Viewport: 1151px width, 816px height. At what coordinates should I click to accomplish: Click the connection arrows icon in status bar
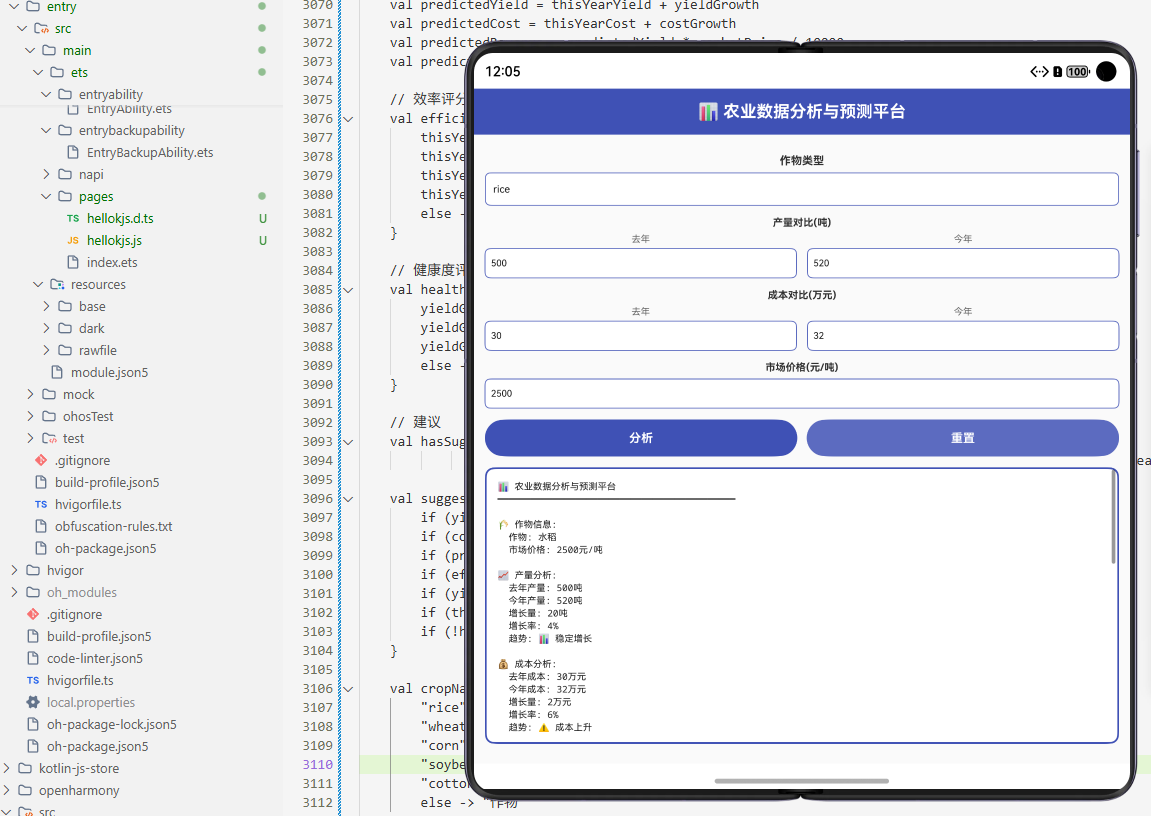pyautogui.click(x=1039, y=72)
